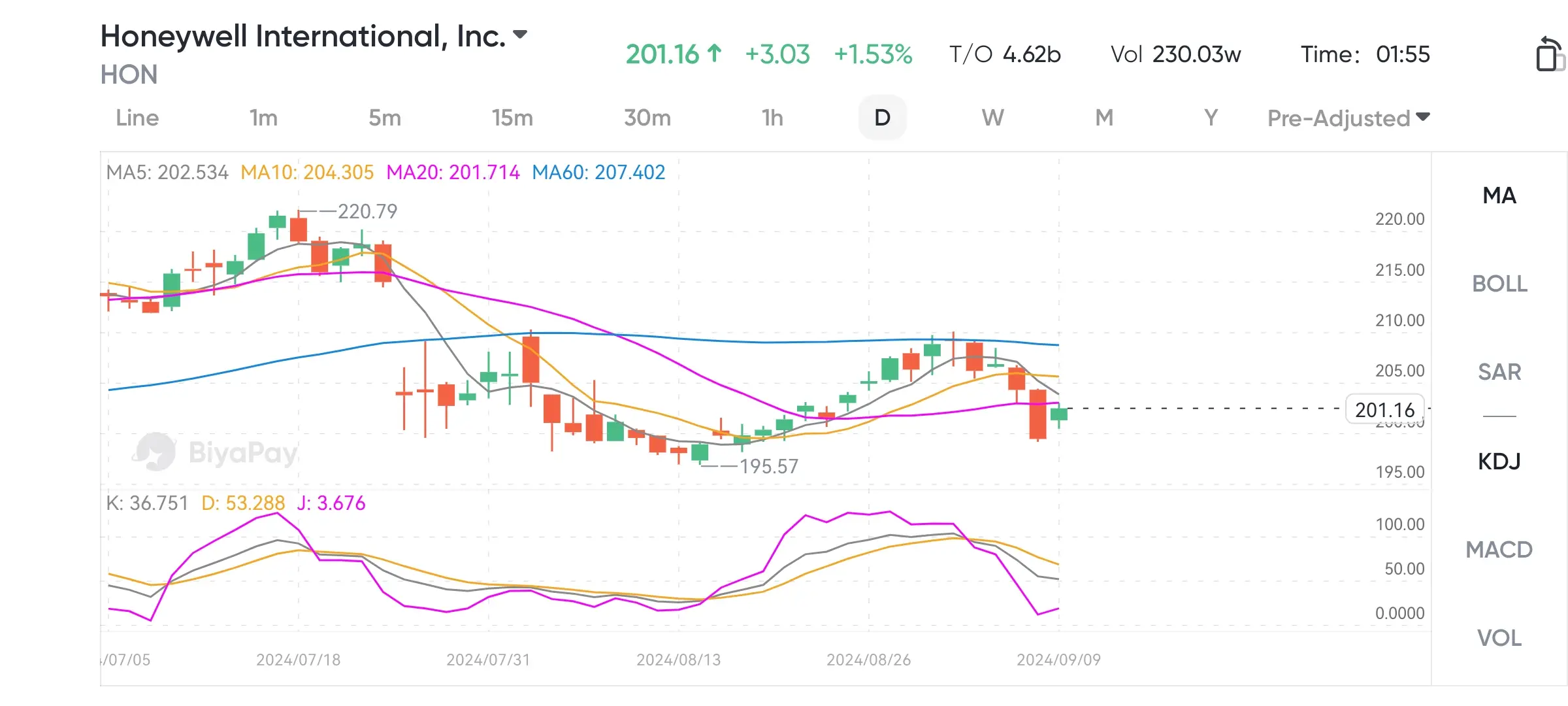Image resolution: width=1568 pixels, height=706 pixels.
Task: Click the 220.00 price axis label
Action: (x=1399, y=220)
